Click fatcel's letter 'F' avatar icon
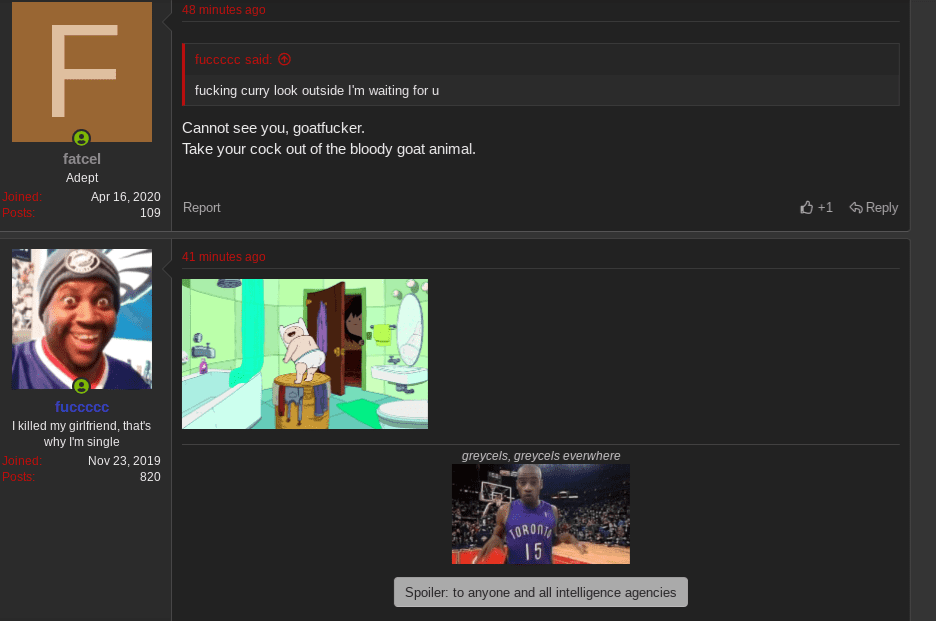Image resolution: width=936 pixels, height=621 pixels. point(81,71)
